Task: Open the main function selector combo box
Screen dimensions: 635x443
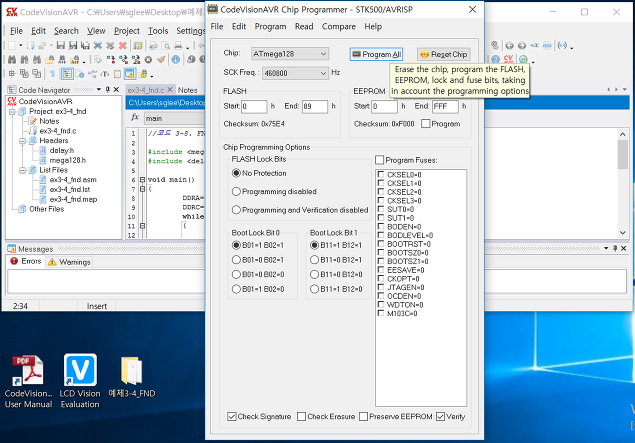Action: tap(175, 118)
